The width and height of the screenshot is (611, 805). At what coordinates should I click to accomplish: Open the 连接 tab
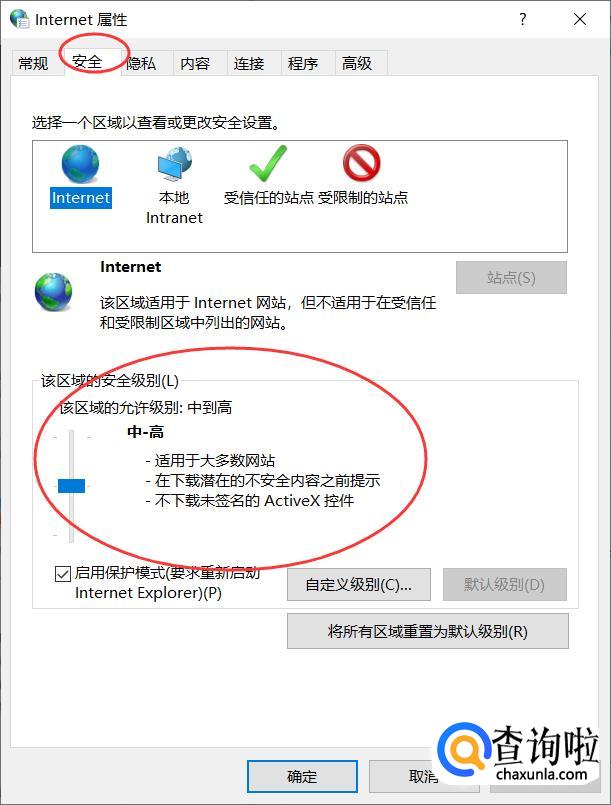[x=249, y=64]
